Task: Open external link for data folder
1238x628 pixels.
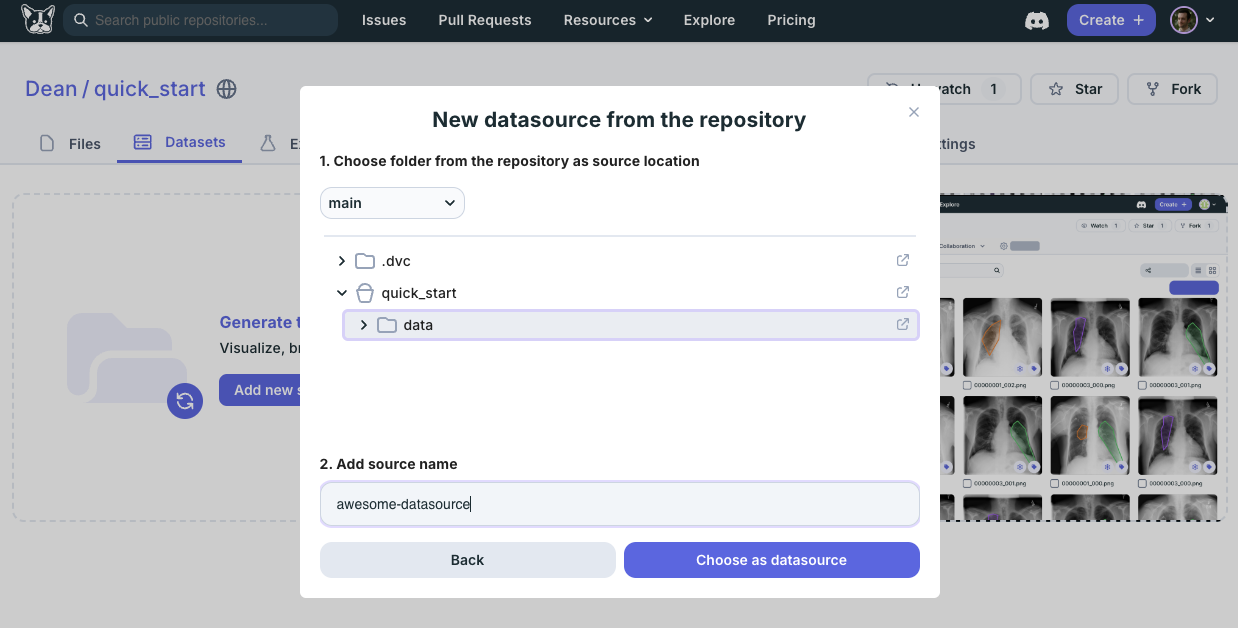Action: pyautogui.click(x=902, y=325)
